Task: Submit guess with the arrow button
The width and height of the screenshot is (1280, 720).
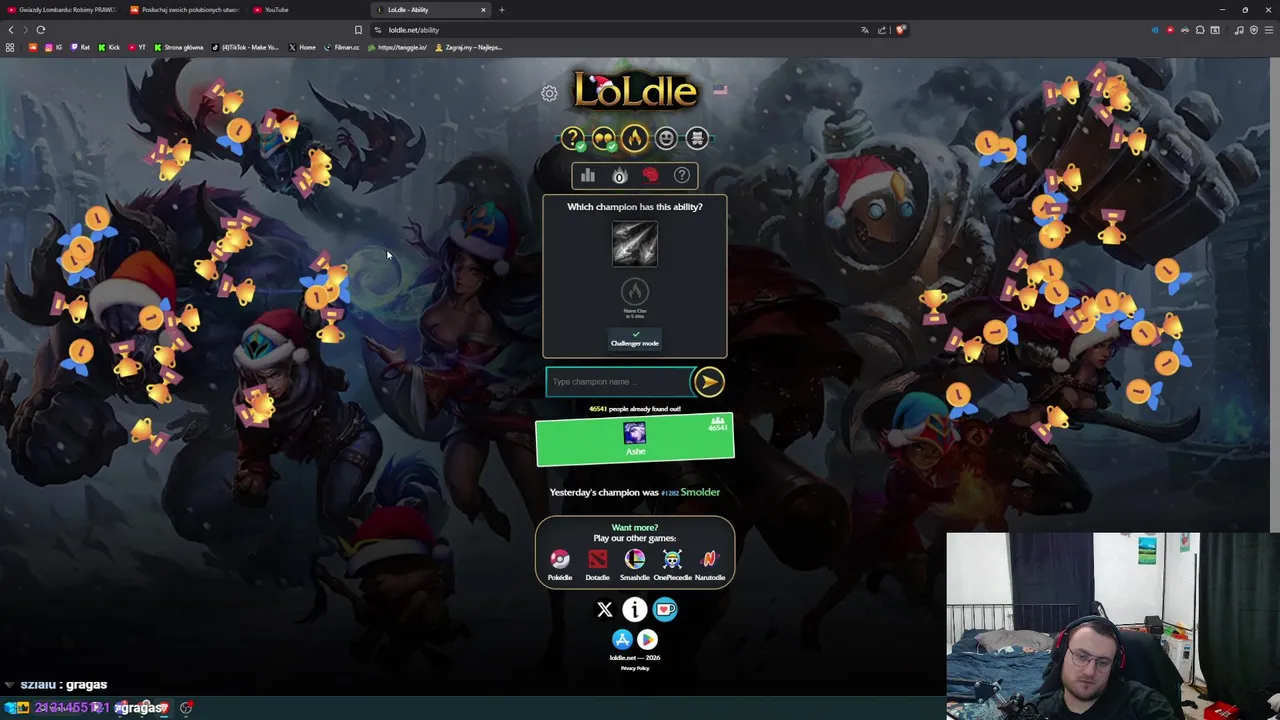Action: point(709,381)
